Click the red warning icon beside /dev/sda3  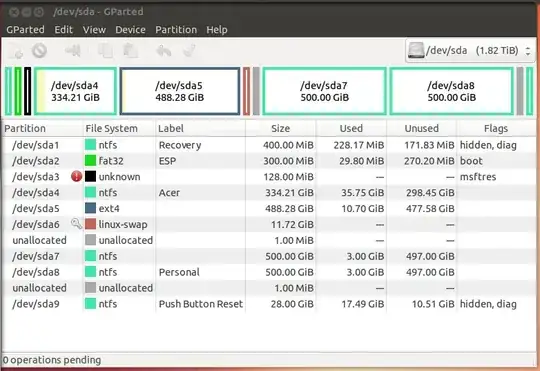point(76,176)
